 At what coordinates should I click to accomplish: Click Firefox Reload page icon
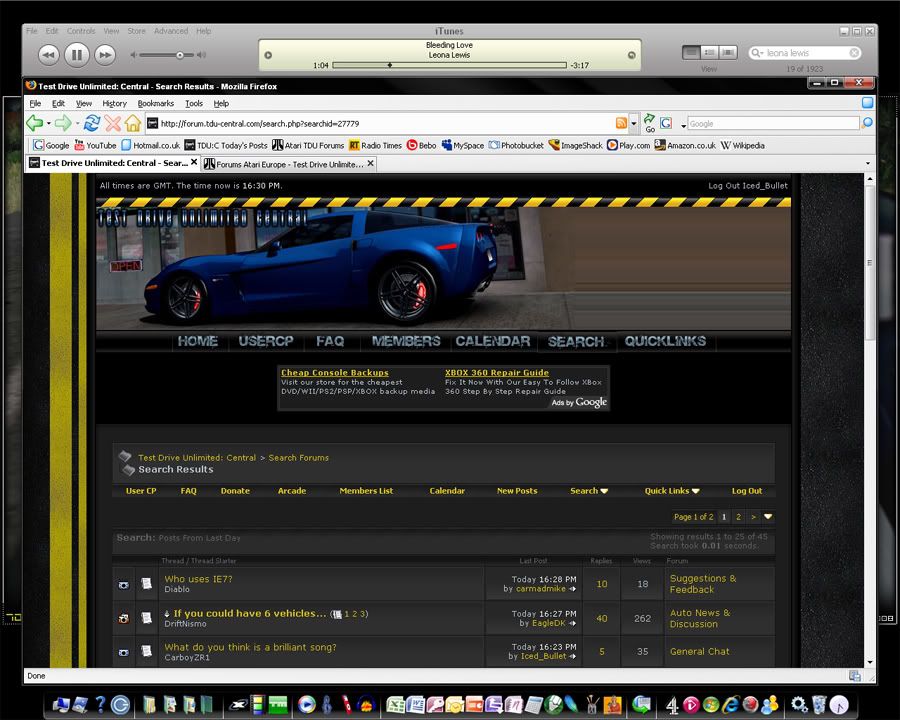[x=91, y=123]
